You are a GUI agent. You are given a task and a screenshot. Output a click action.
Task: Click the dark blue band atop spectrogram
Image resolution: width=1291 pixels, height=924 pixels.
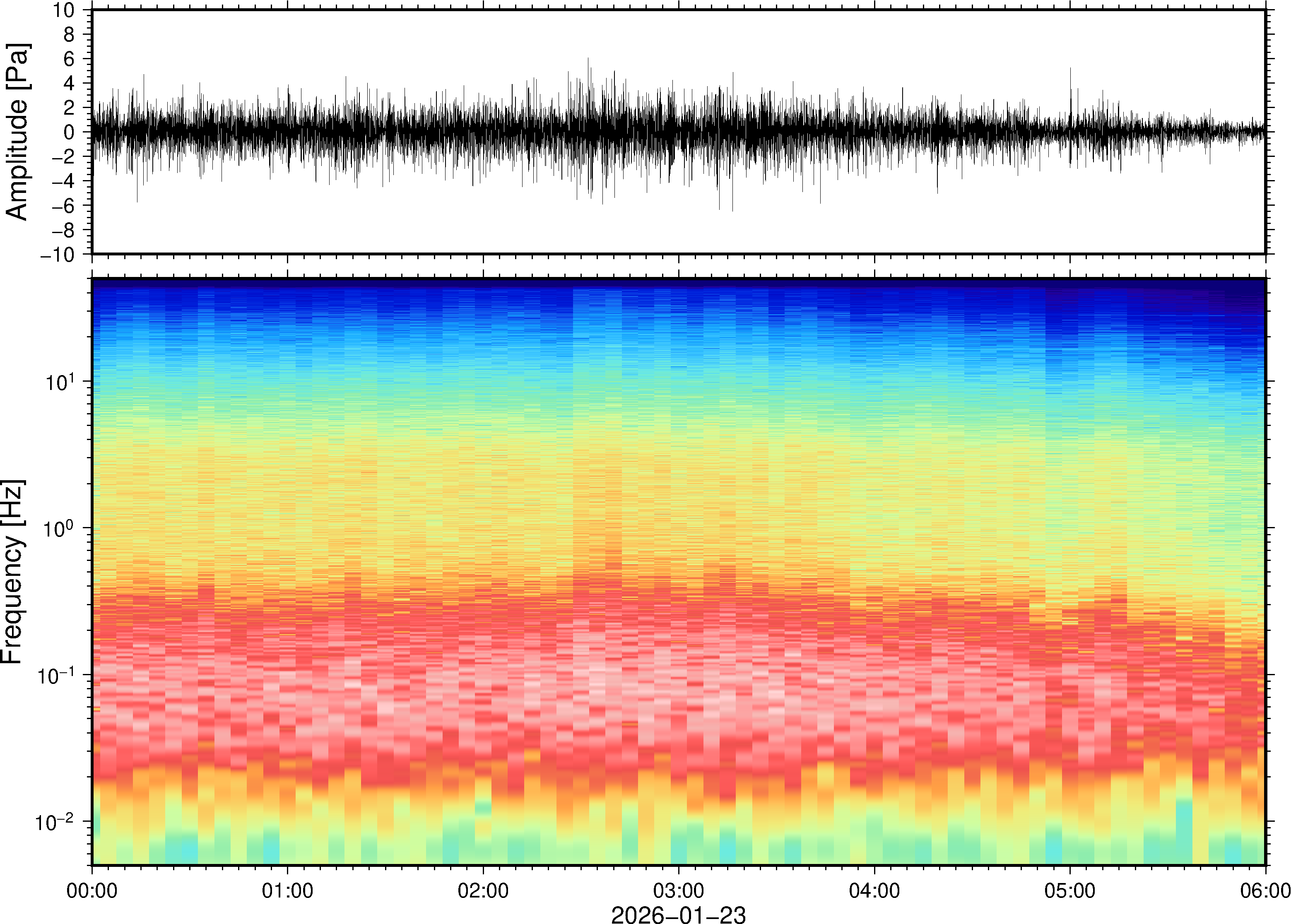(x=678, y=283)
